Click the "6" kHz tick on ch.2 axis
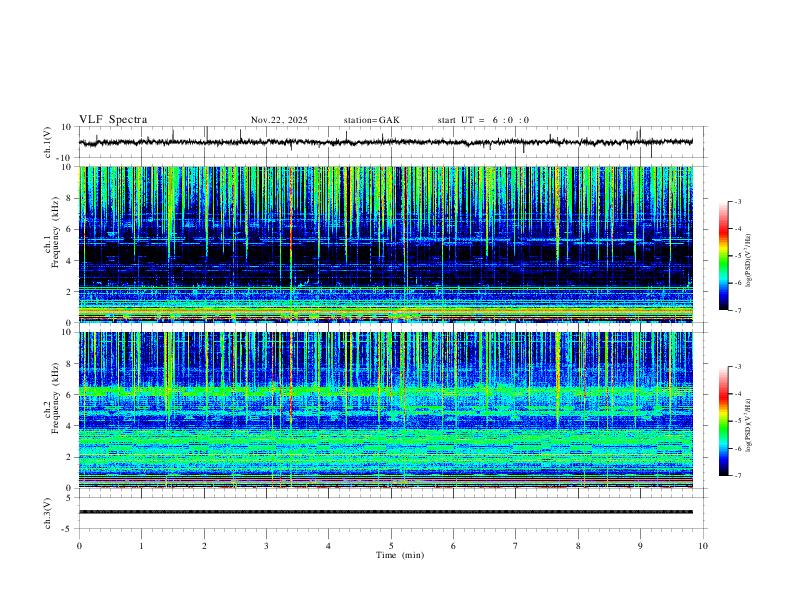 (x=69, y=395)
